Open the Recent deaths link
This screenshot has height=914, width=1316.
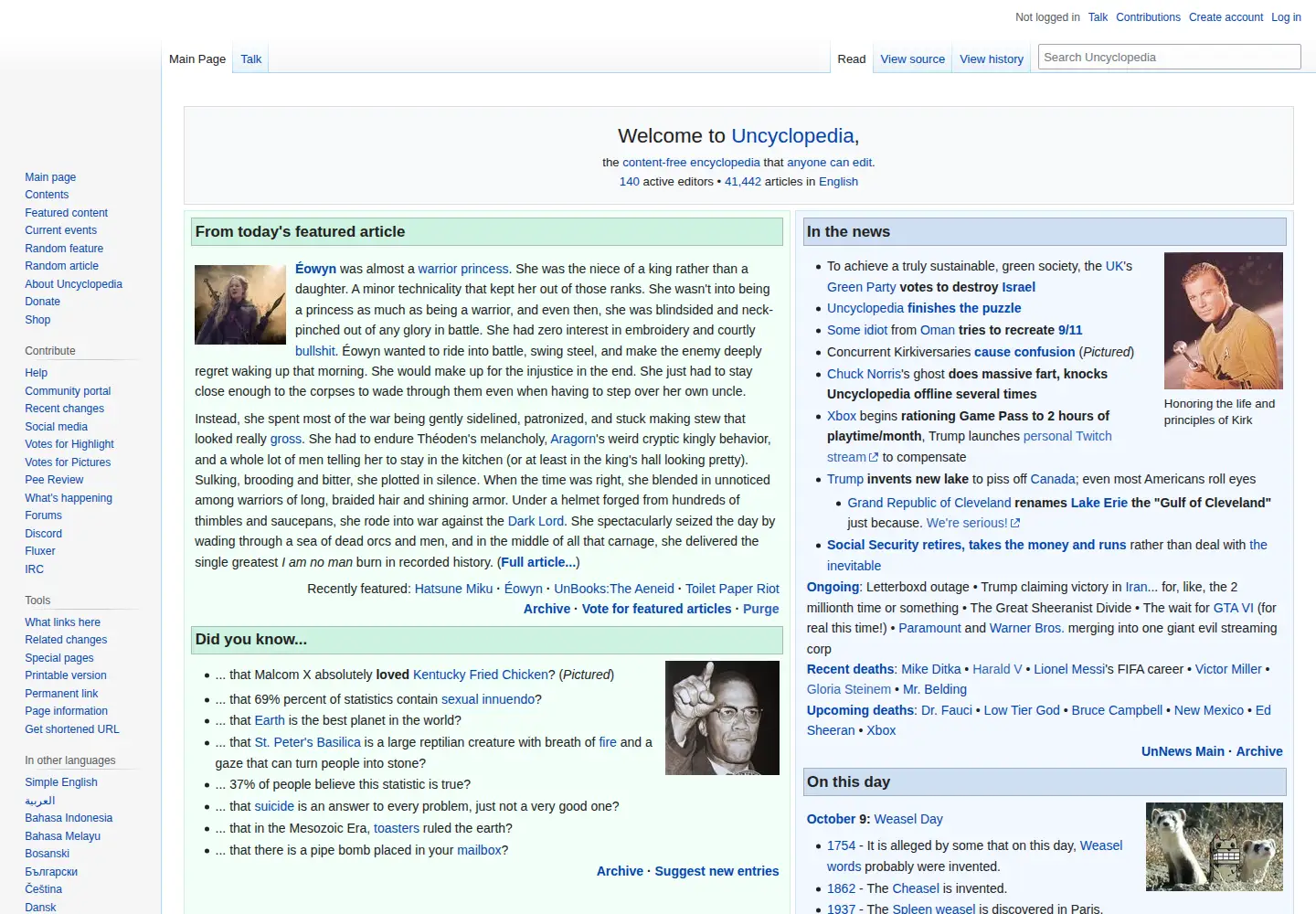pos(850,669)
